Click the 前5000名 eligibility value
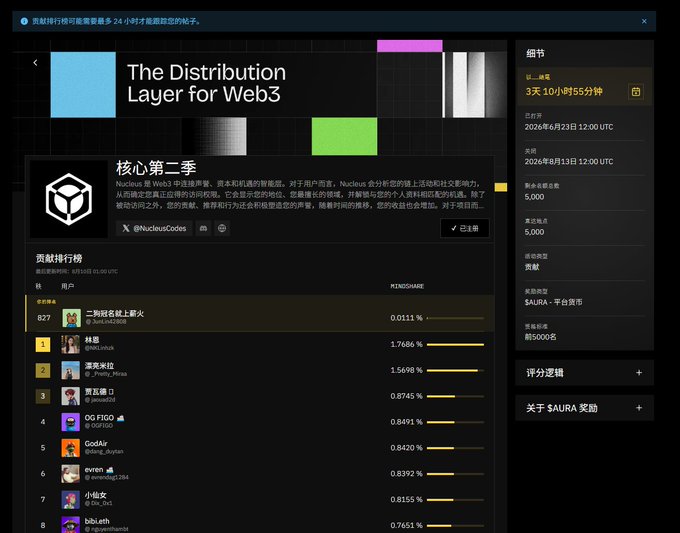Screen dimensions: 680x533 (540, 337)
